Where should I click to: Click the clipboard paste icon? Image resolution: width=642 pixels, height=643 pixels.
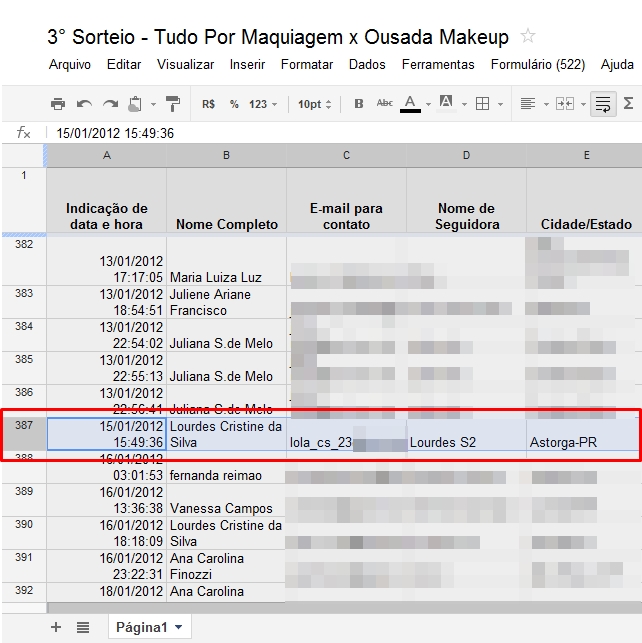(135, 104)
